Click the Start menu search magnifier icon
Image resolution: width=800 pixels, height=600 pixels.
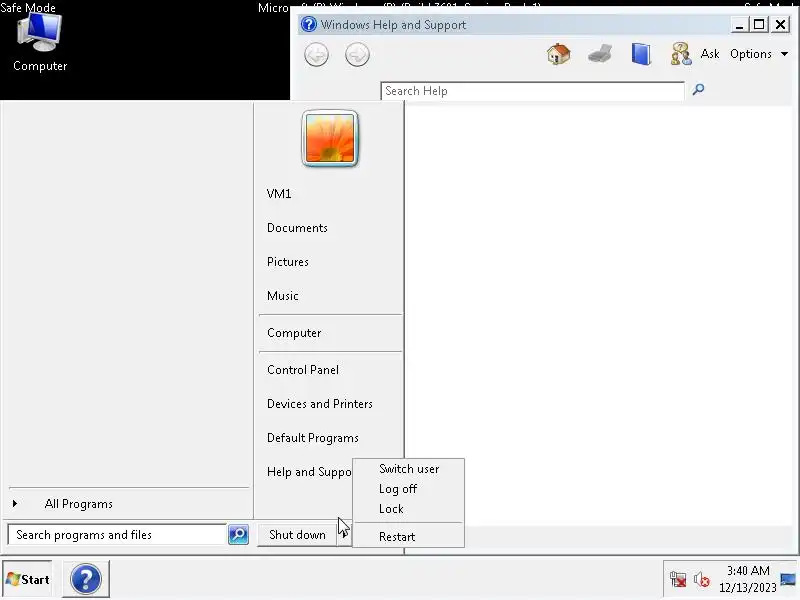click(x=238, y=535)
